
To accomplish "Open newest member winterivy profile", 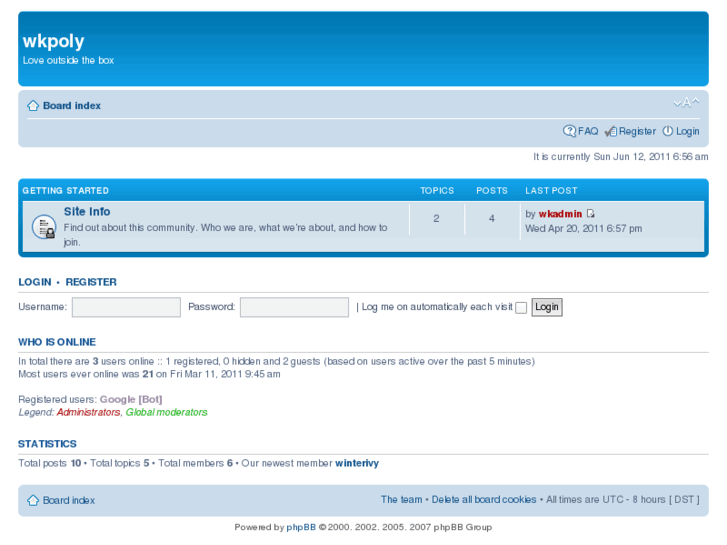I will (x=357, y=463).
